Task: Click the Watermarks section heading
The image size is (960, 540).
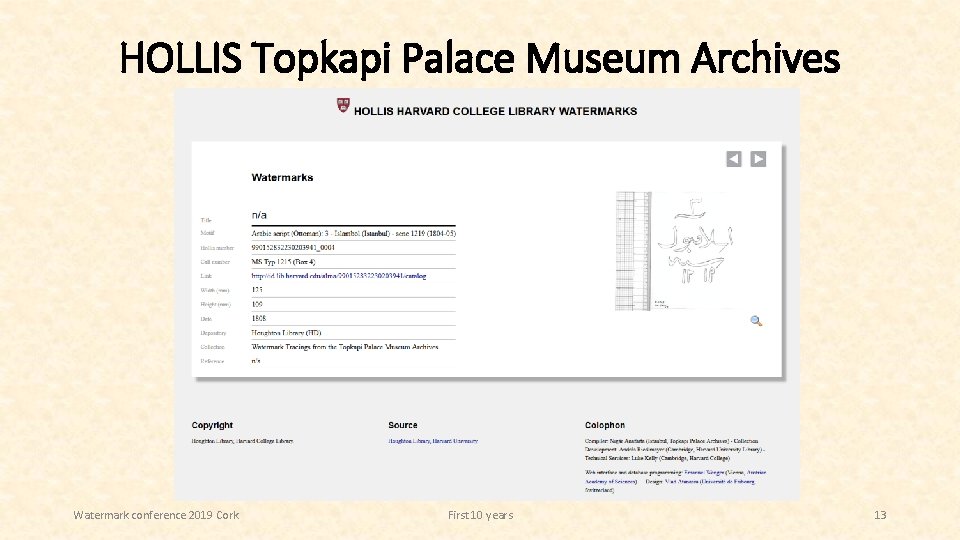Action: pos(282,178)
